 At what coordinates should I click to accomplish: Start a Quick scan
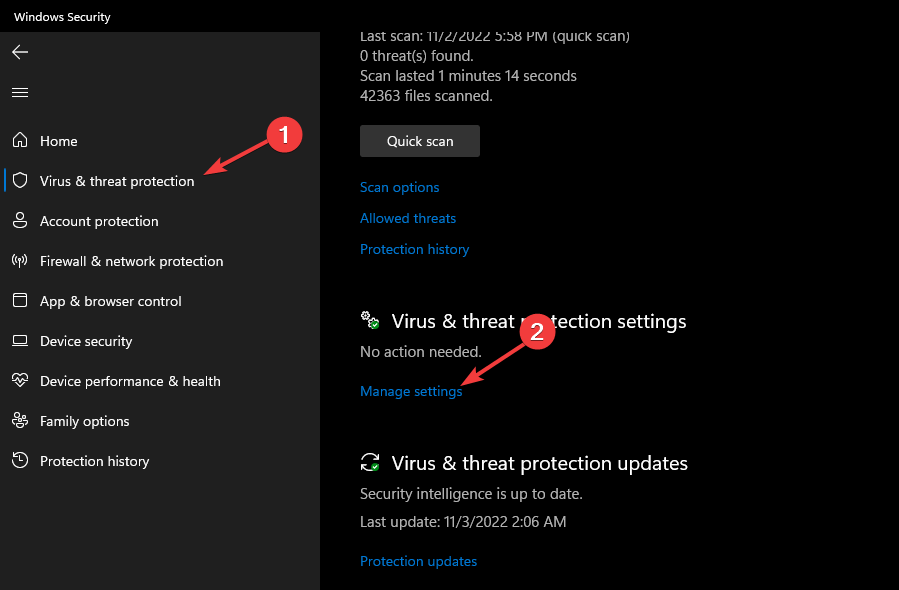point(420,141)
